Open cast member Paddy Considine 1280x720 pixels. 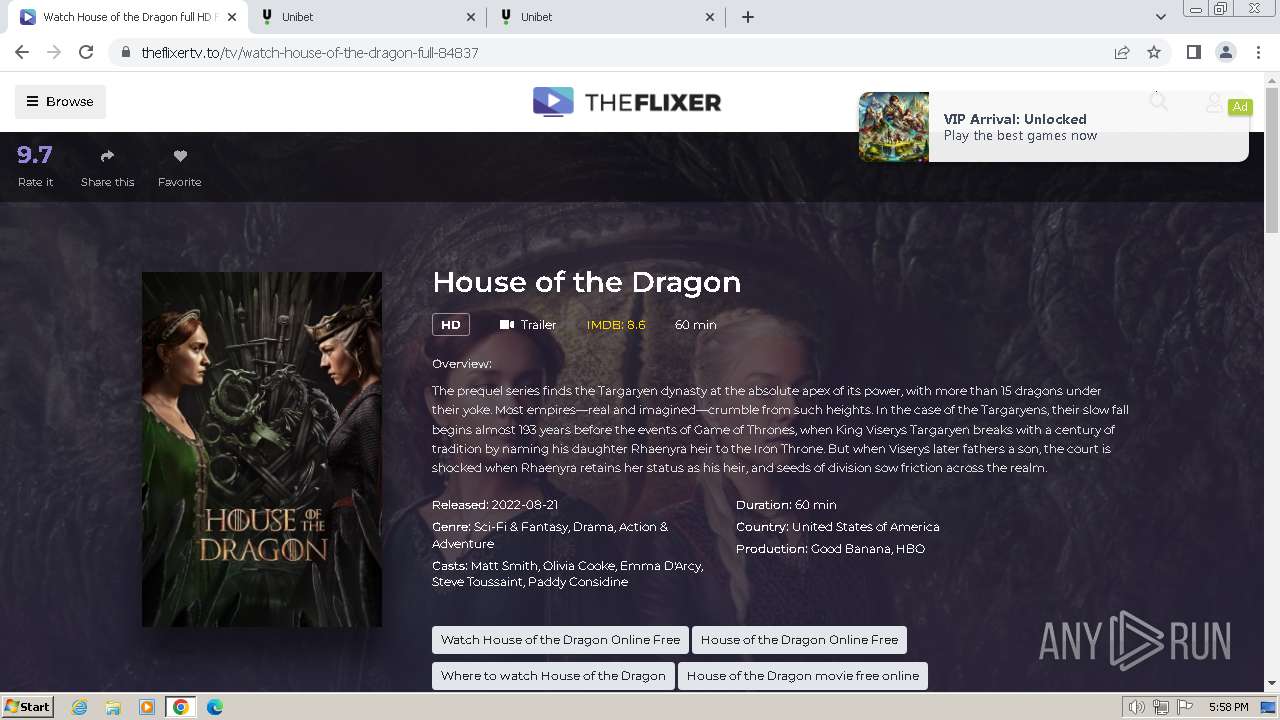578,582
